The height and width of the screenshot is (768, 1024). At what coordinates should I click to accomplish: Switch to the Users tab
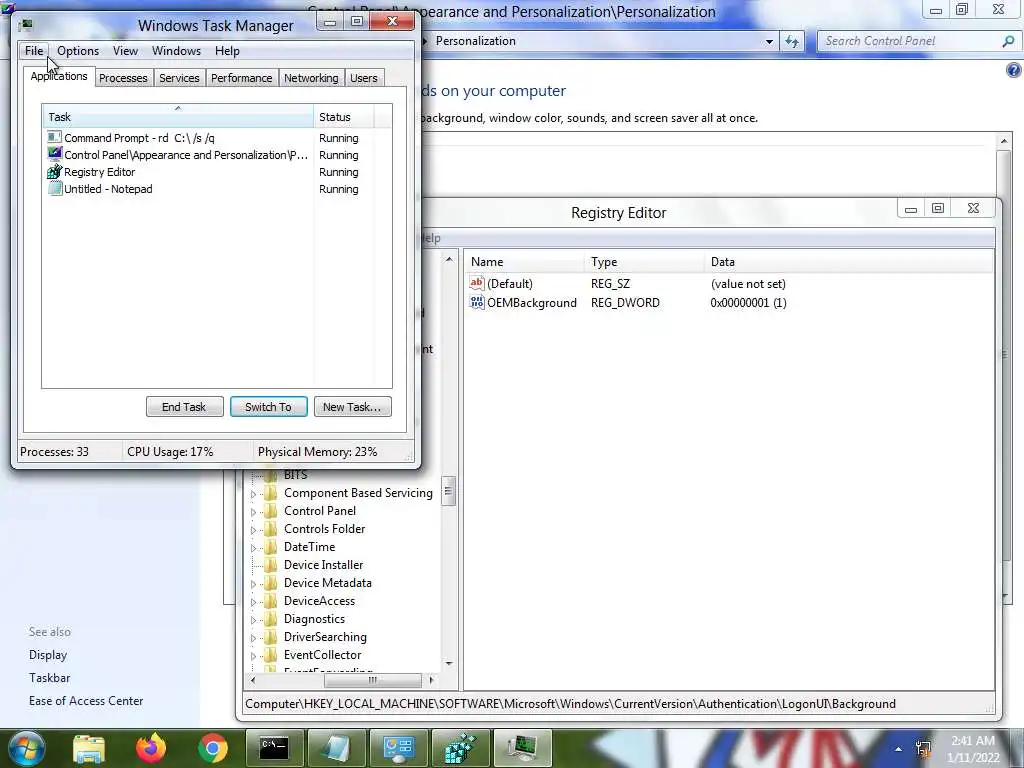coord(364,78)
